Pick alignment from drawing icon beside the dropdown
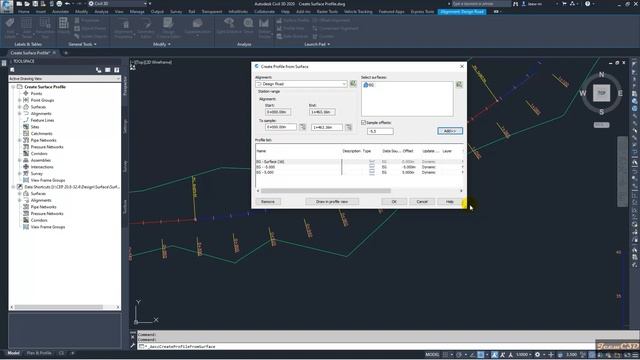The height and width of the screenshot is (360, 640). (x=353, y=84)
